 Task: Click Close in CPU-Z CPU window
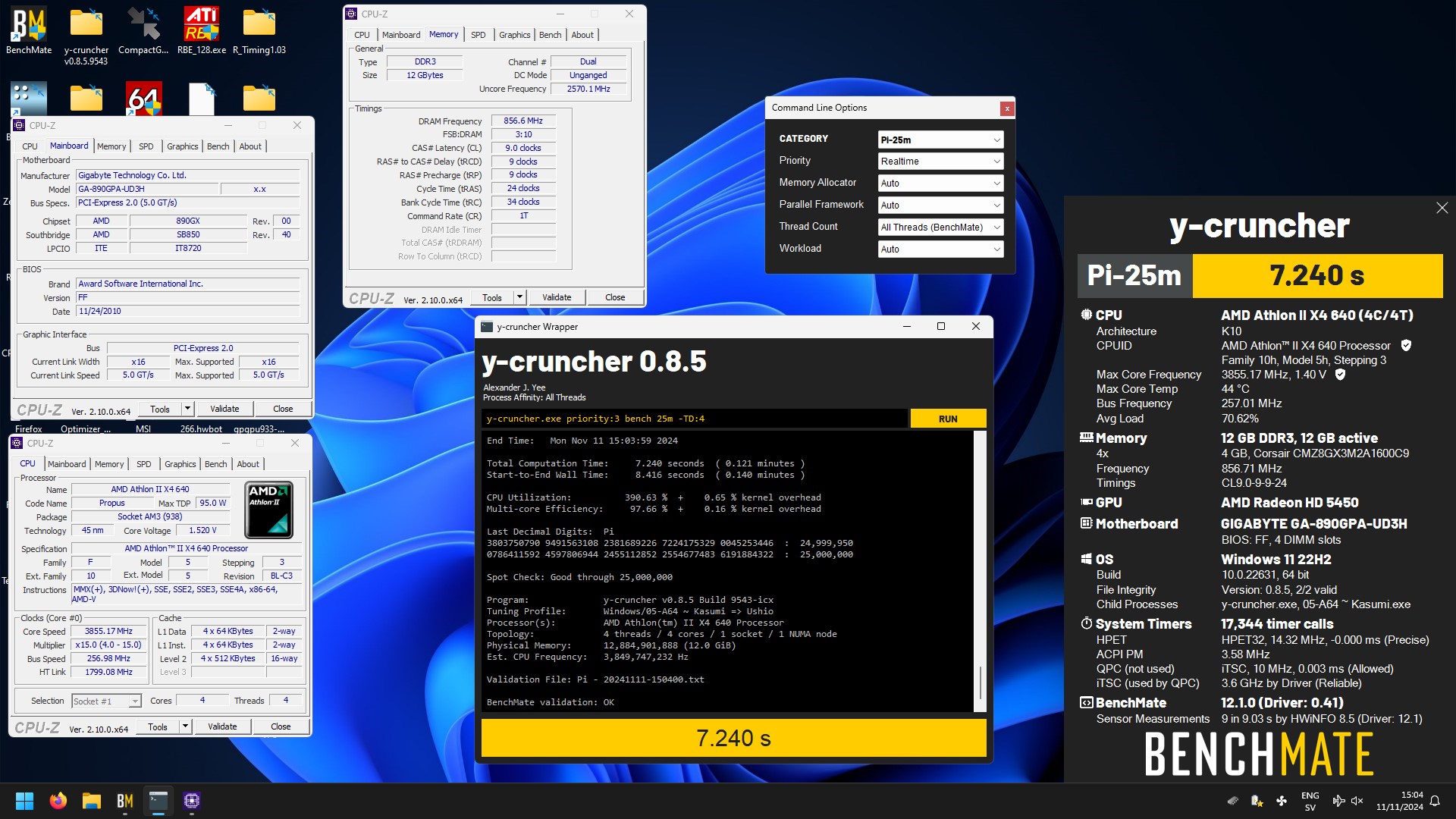point(281,726)
